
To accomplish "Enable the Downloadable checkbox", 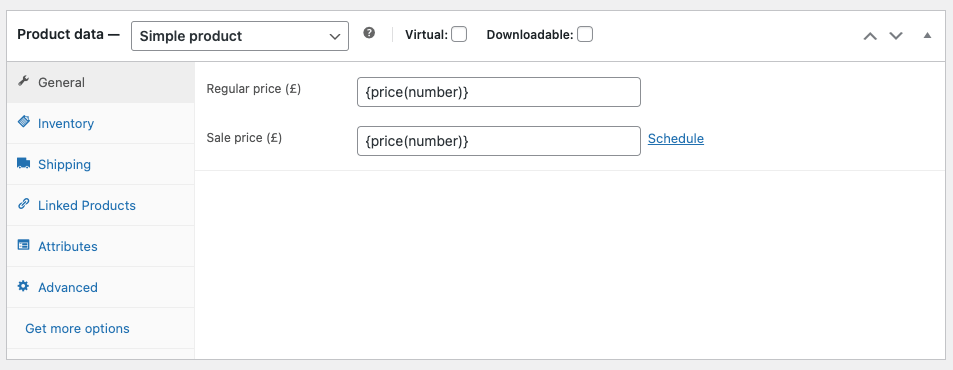I will pyautogui.click(x=585, y=35).
